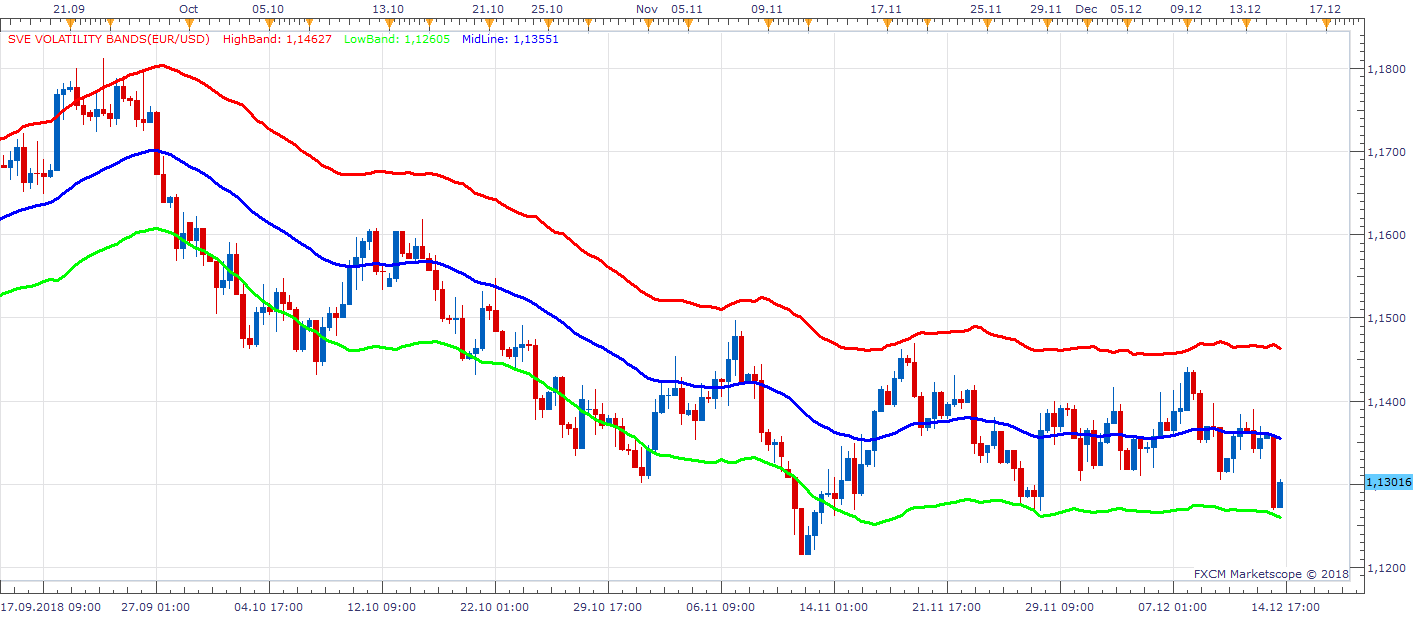The width and height of the screenshot is (1422, 619).
Task: Click the 29.11 date label on top axis
Action: point(1046,8)
